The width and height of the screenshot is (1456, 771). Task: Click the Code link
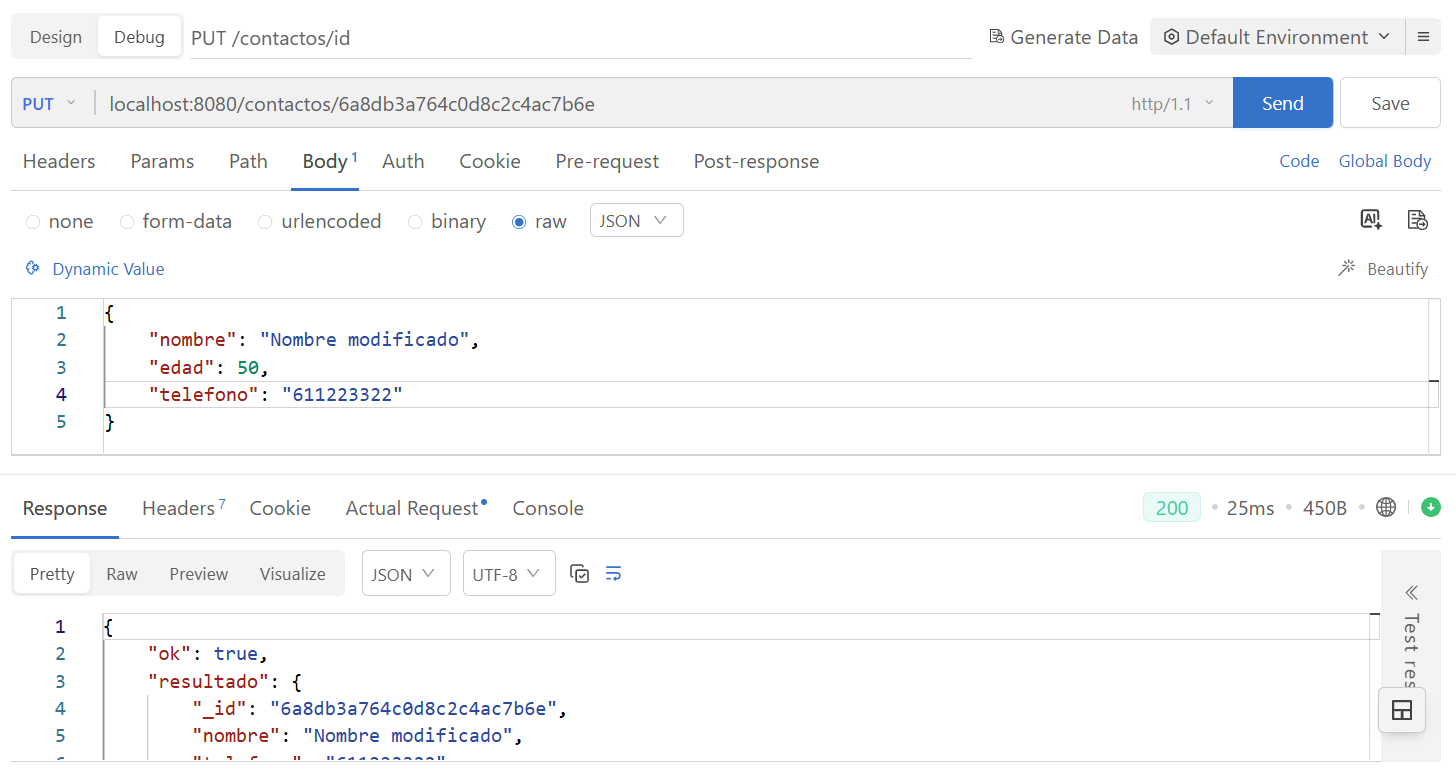(x=1299, y=161)
